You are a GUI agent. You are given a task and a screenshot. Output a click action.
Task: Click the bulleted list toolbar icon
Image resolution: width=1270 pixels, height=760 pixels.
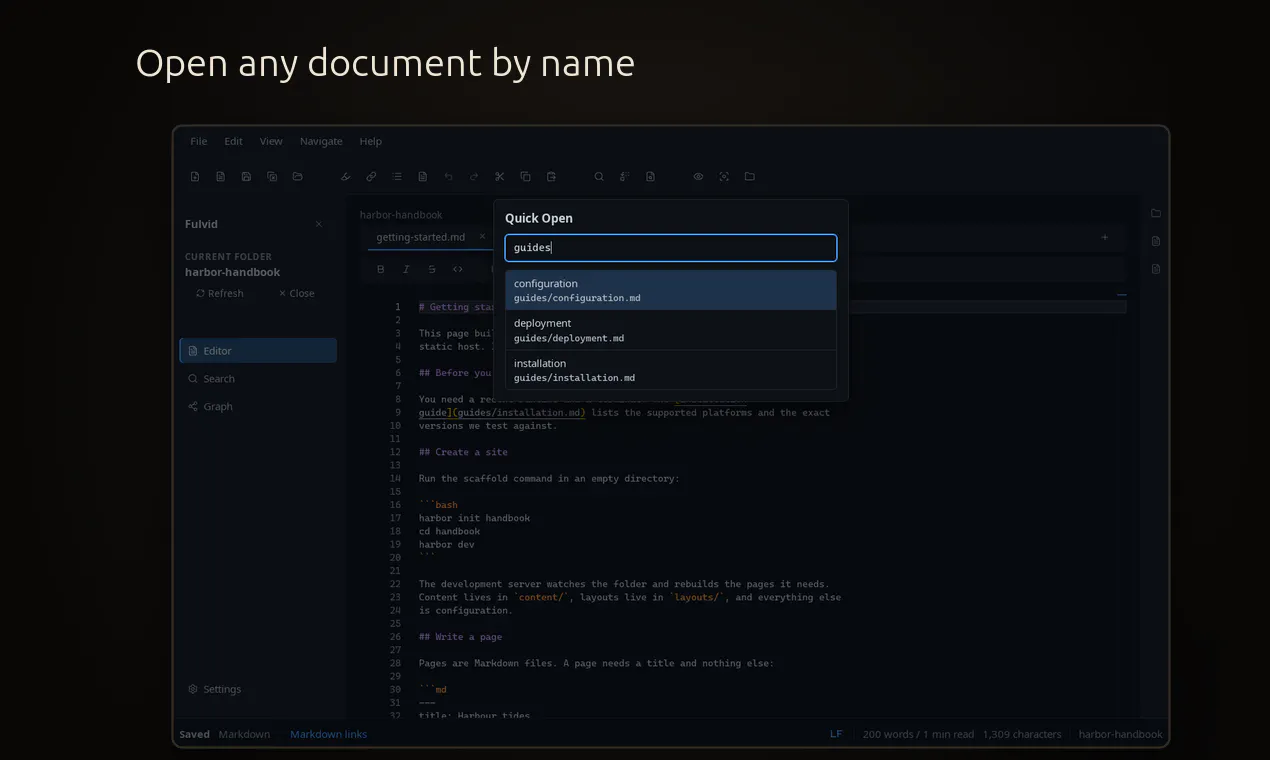point(397,177)
